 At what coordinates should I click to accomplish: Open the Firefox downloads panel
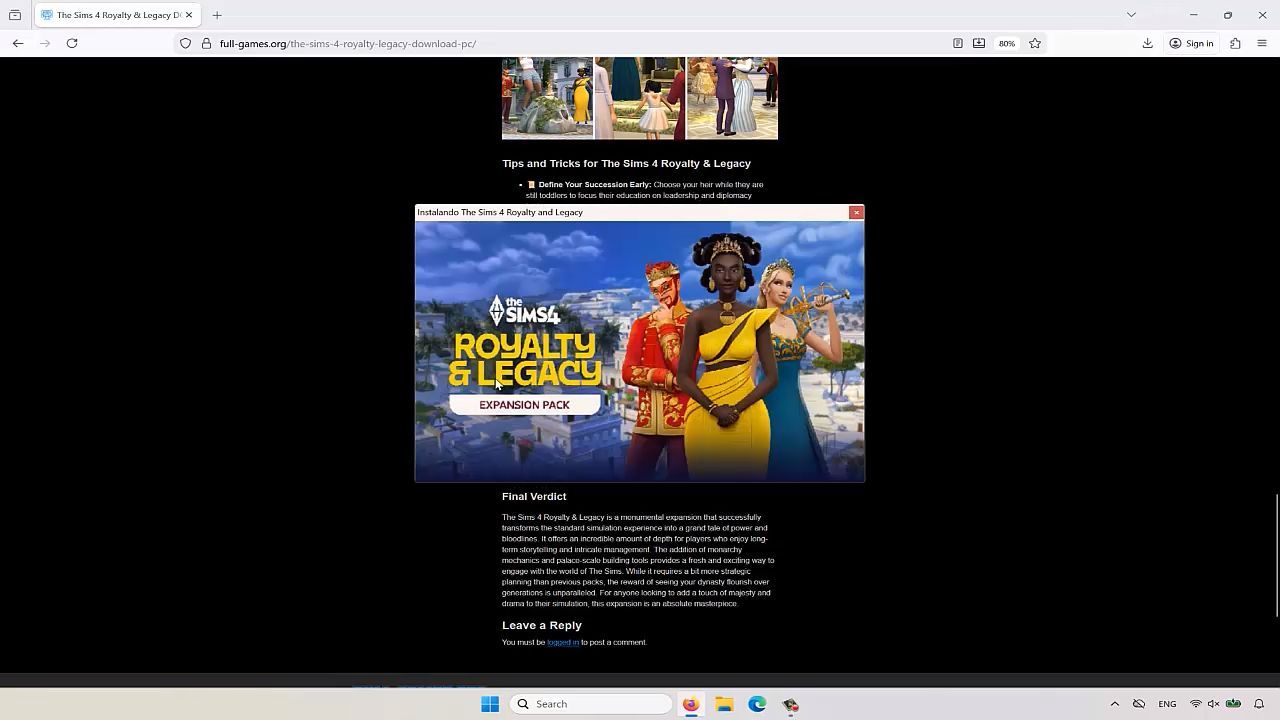pyautogui.click(x=1147, y=43)
